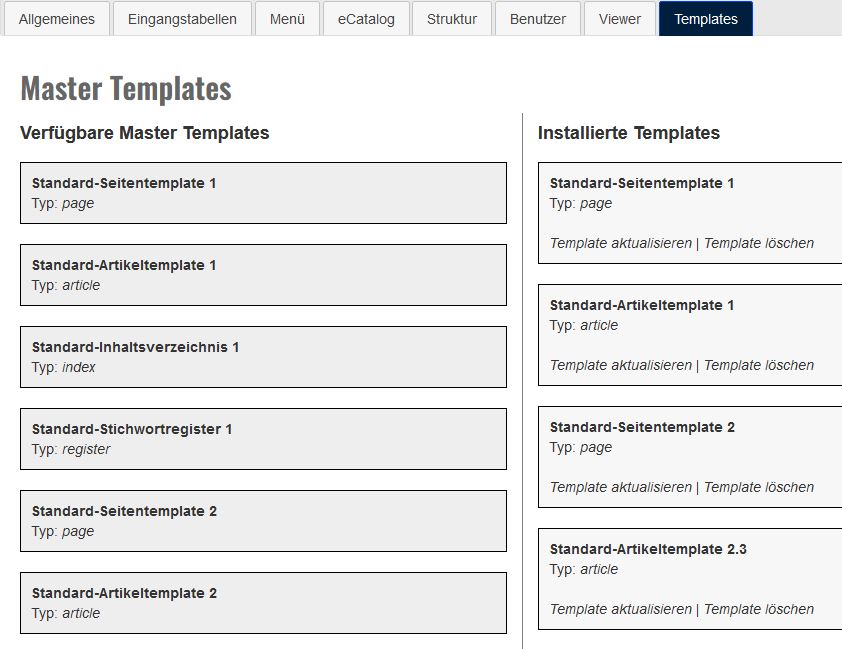
Task: Select available Standard-Seitentemplate 1 master template
Action: click(x=263, y=193)
